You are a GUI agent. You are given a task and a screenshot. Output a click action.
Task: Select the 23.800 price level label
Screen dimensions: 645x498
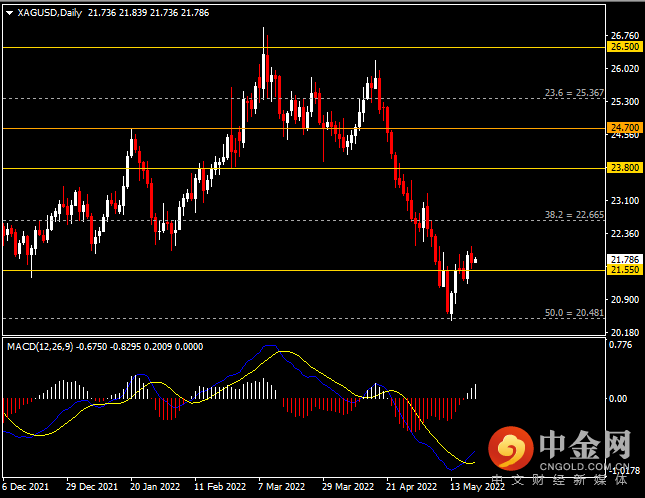coord(625,167)
